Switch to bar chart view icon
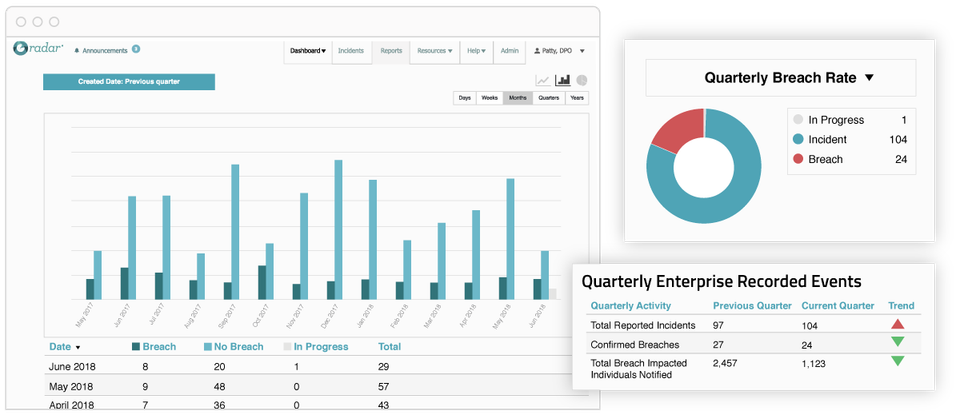 click(x=563, y=80)
